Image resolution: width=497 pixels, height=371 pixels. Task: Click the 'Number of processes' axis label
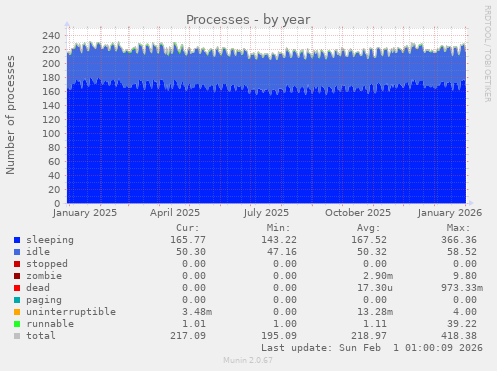click(x=10, y=115)
